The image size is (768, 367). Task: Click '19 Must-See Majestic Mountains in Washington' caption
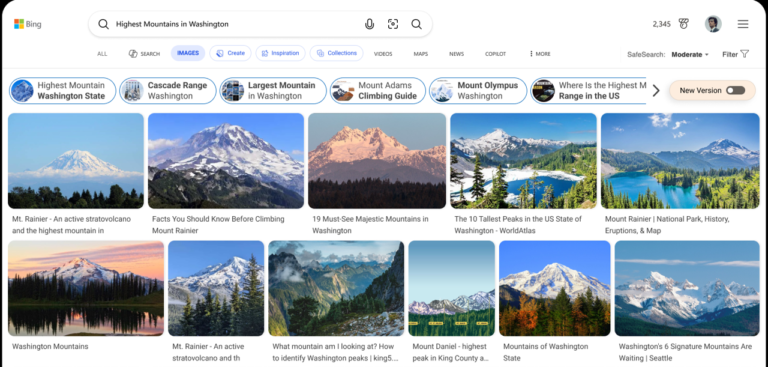pos(370,225)
